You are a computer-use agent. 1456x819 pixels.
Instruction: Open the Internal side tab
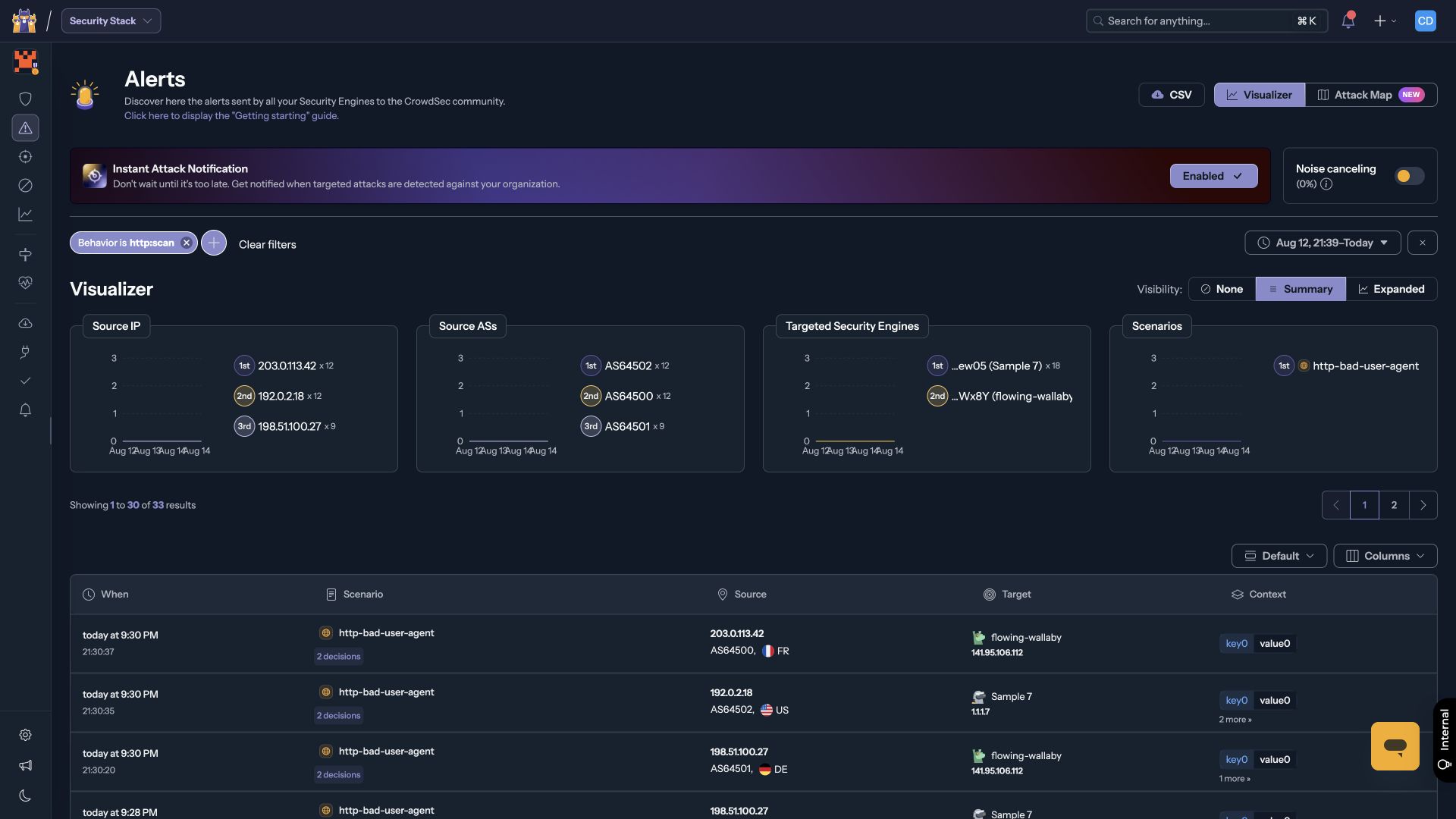tap(1444, 739)
